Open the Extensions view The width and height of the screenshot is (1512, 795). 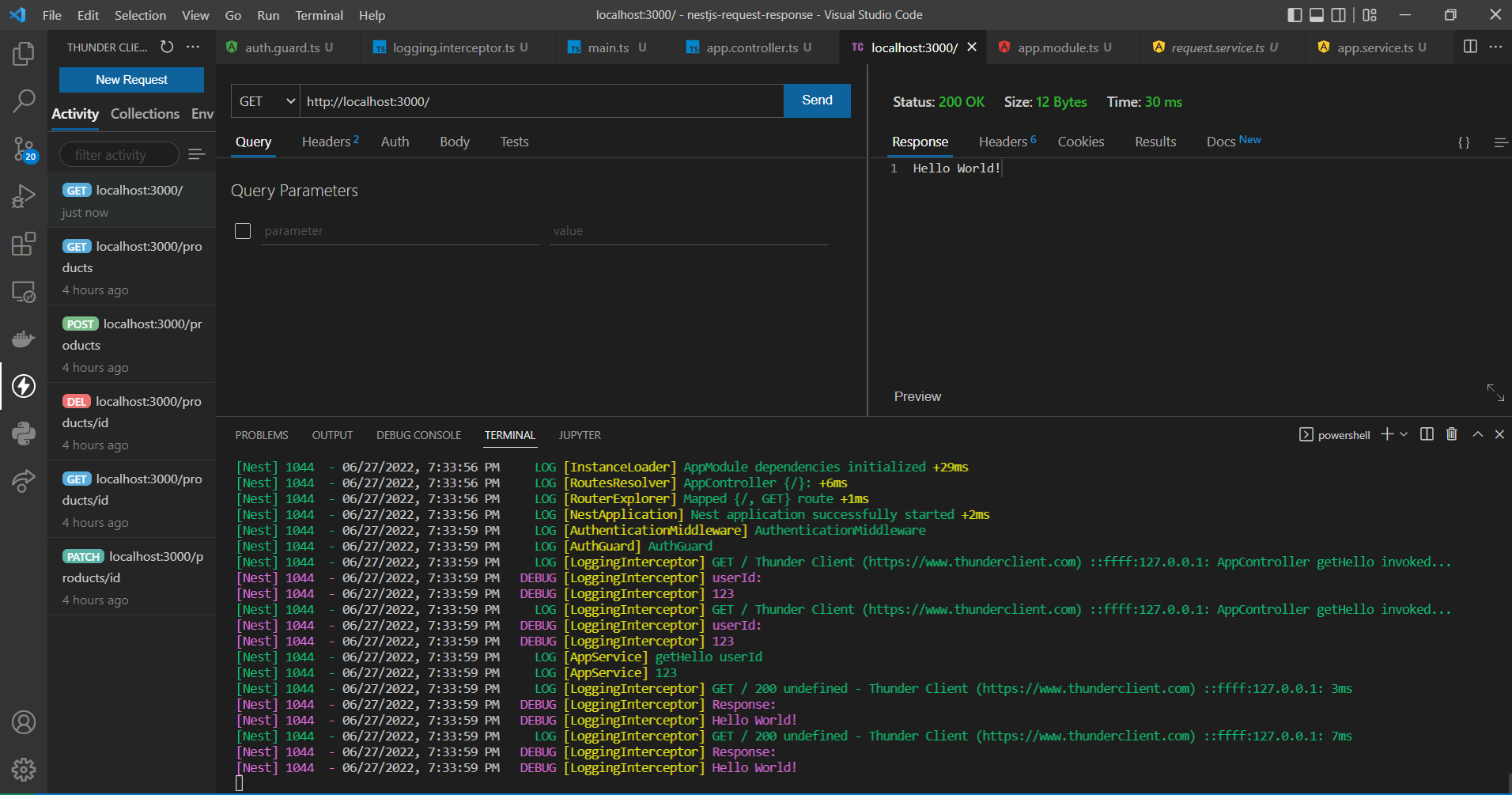[24, 244]
